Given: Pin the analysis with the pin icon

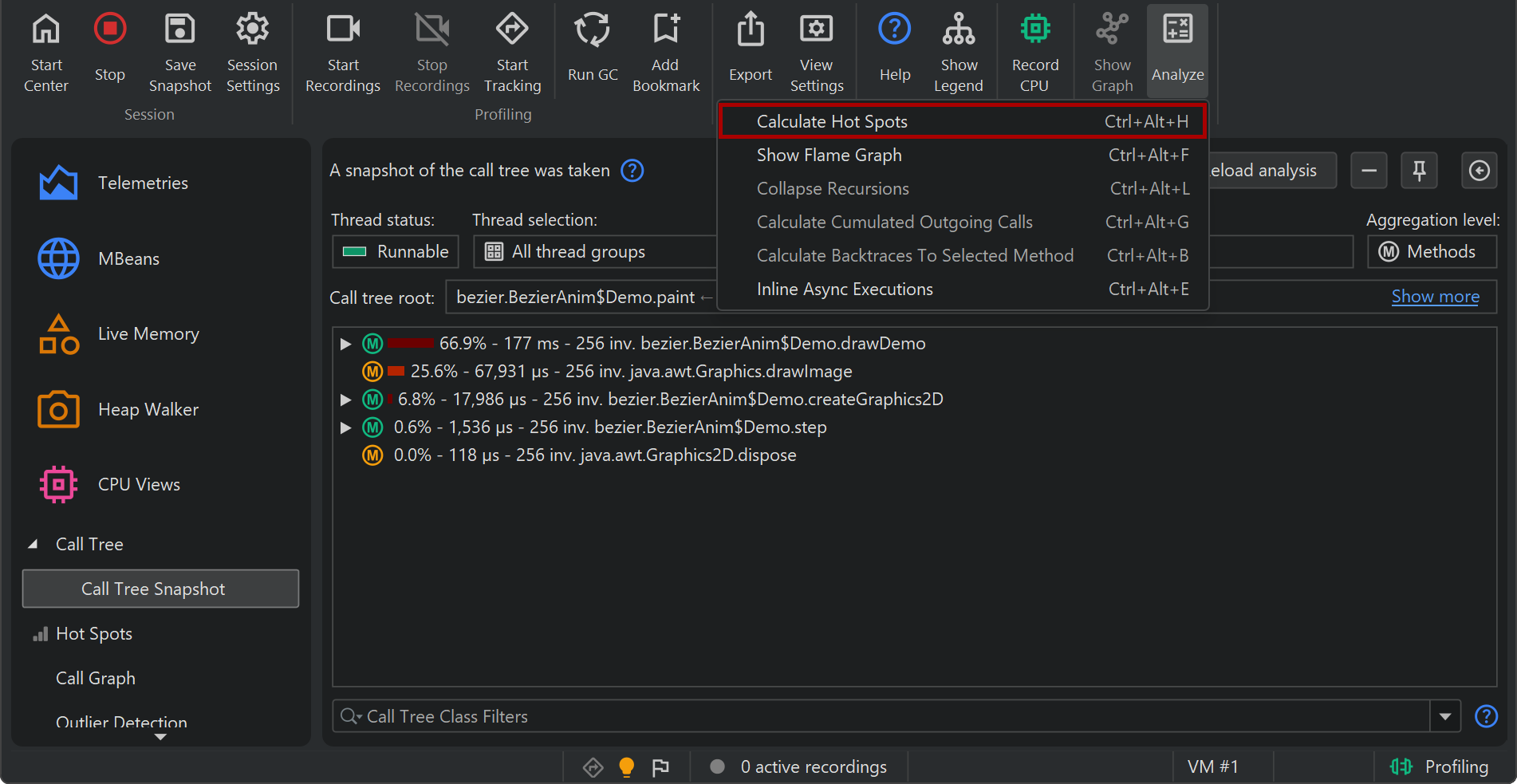Looking at the screenshot, I should pyautogui.click(x=1419, y=171).
